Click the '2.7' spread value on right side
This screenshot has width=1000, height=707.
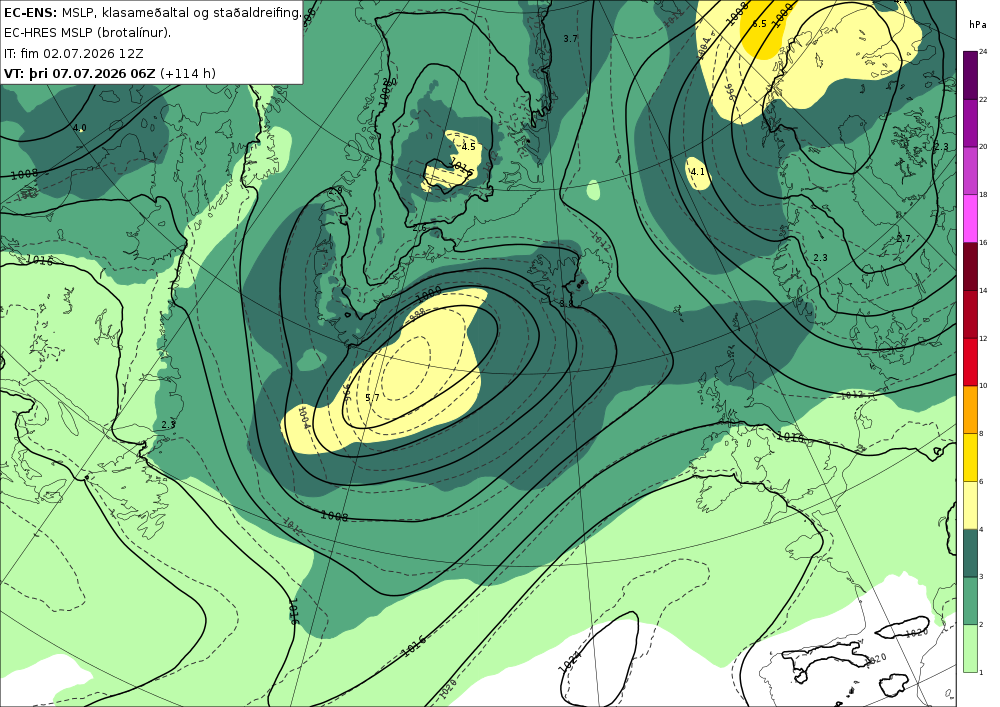[903, 238]
